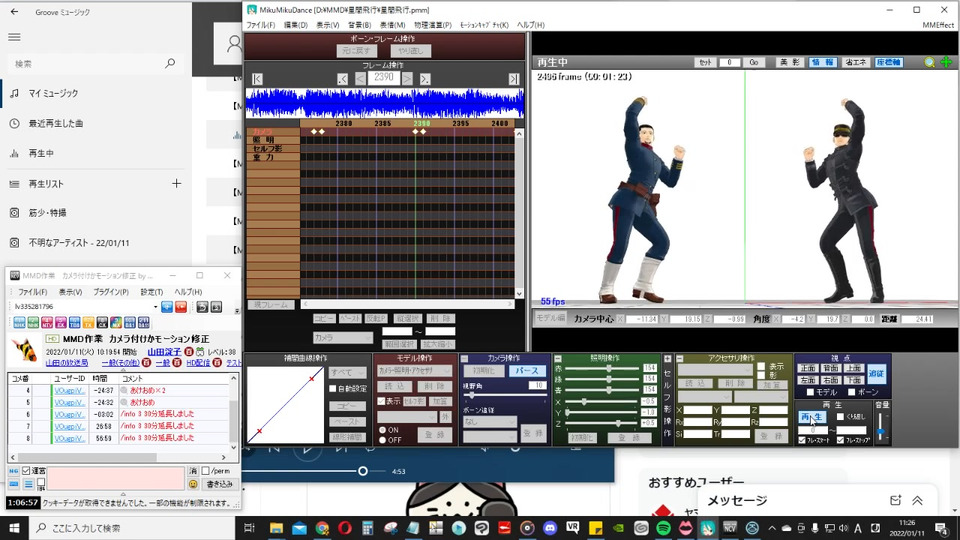Open the カメラ bone selection dropdown under timeline
This screenshot has height=540, width=960.
pyautogui.click(x=342, y=337)
